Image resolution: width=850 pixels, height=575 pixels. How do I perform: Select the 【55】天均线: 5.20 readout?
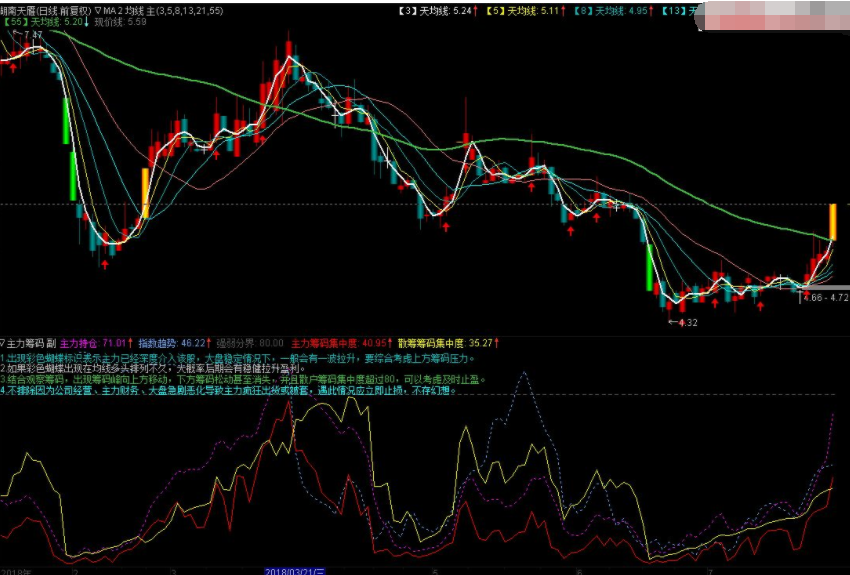46,22
